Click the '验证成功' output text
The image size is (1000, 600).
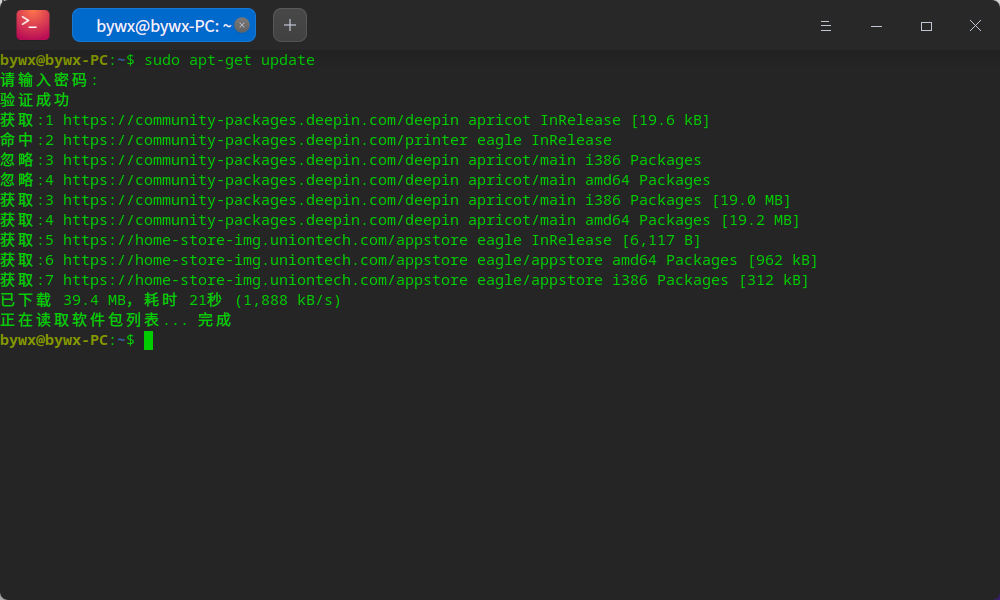point(35,101)
